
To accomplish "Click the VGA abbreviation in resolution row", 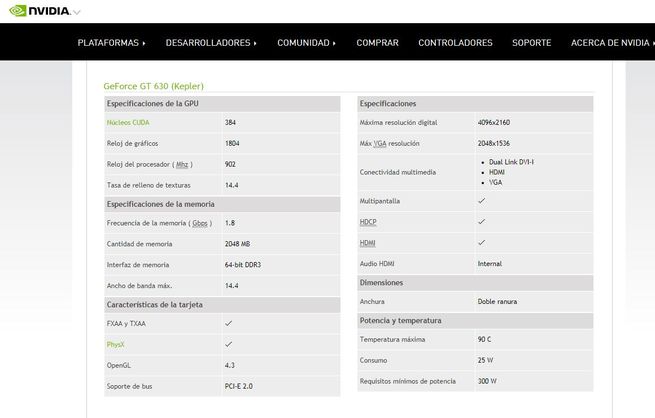I will tap(380, 144).
